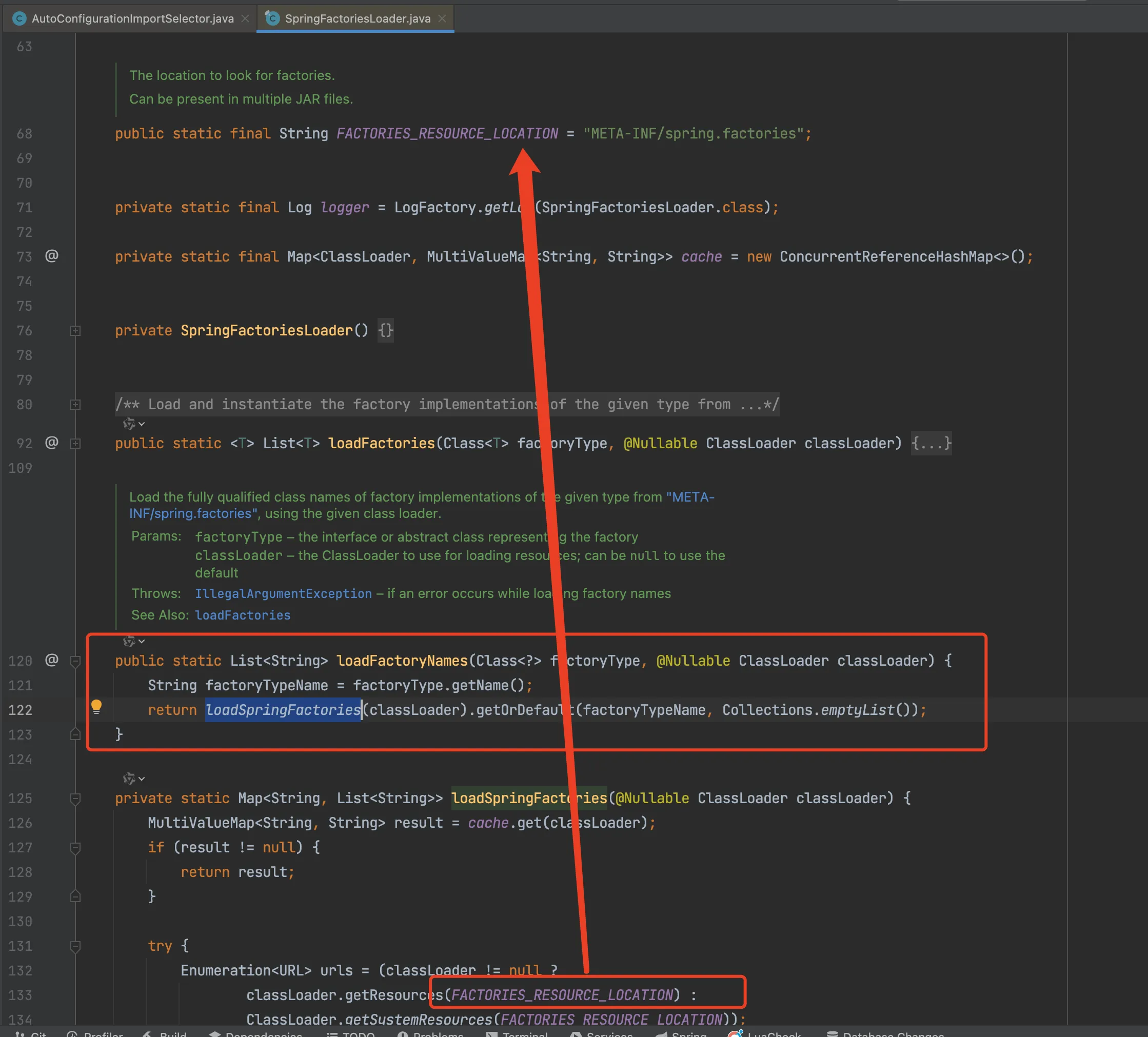The height and width of the screenshot is (1037, 1148).
Task: Click the @ gutter icon beside loadFactoryNames
Action: pos(52,660)
